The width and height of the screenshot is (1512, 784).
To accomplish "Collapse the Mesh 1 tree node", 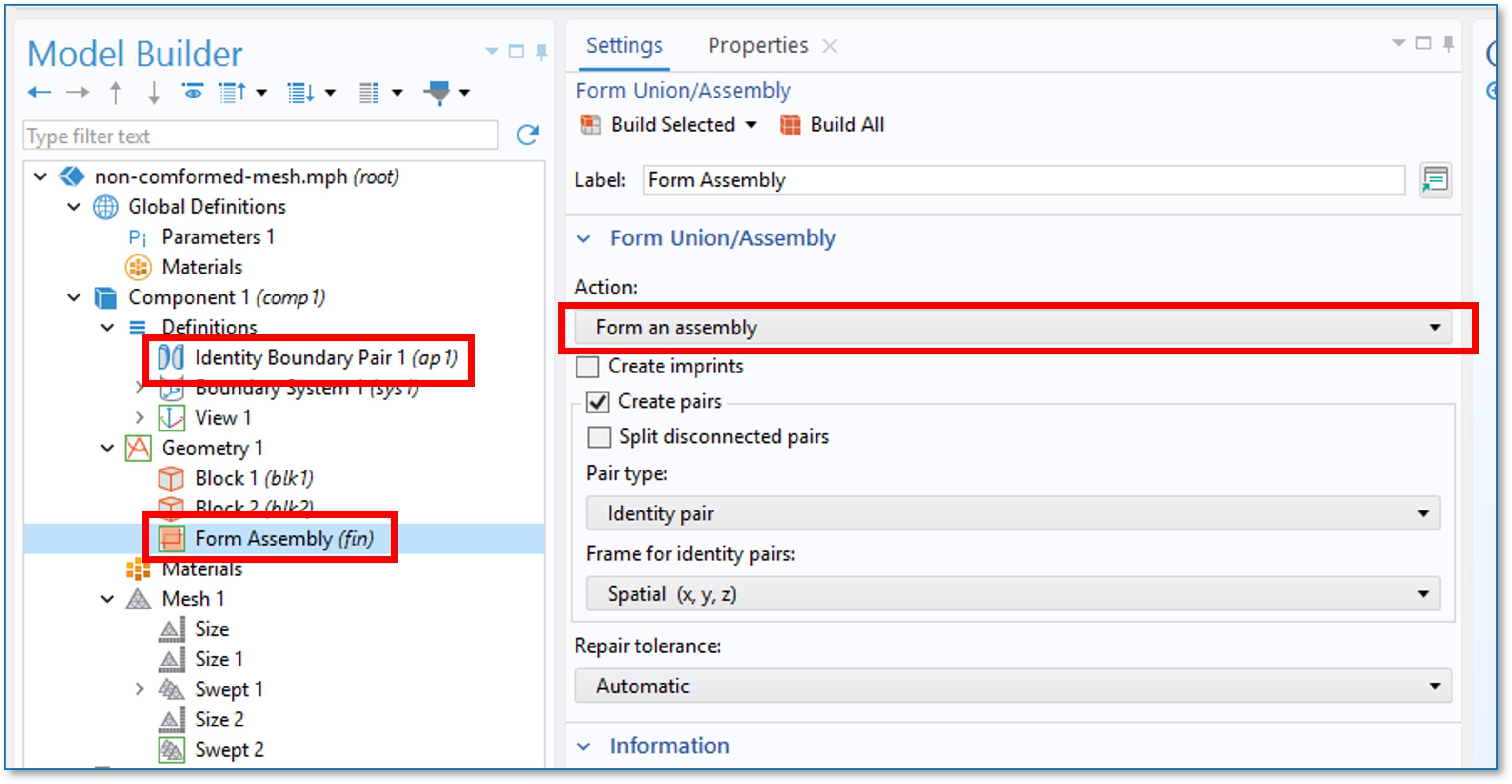I will click(x=107, y=599).
